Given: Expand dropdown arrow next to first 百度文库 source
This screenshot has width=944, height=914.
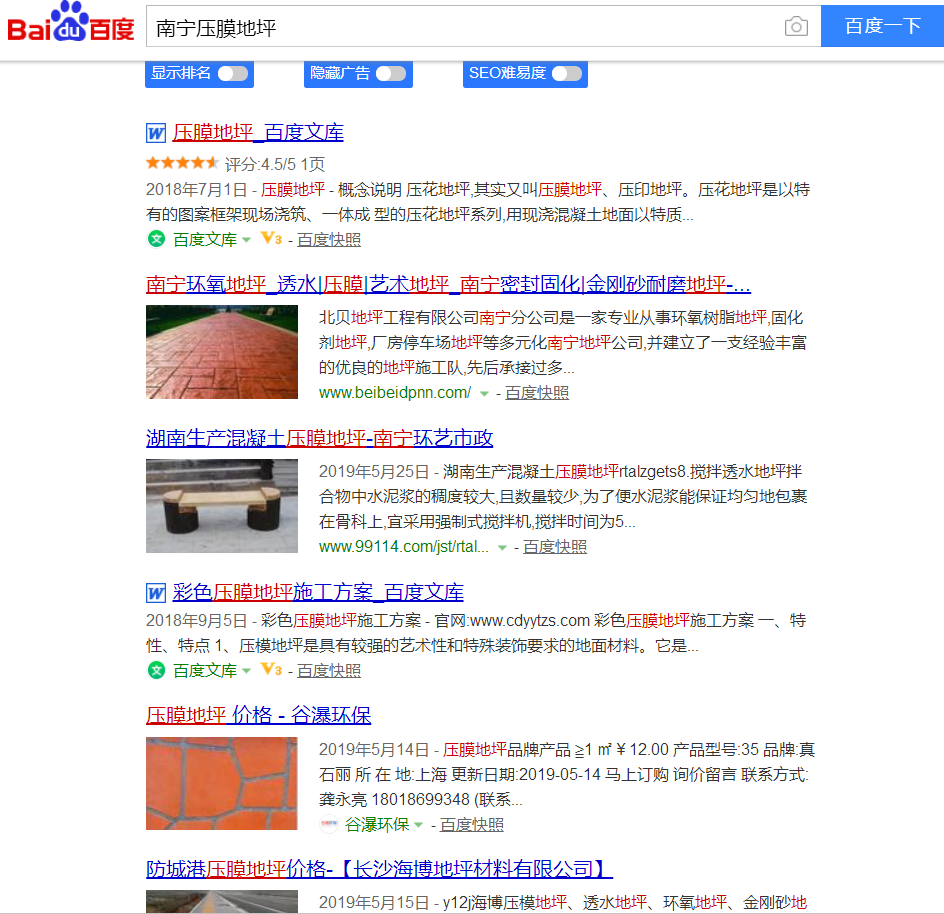Looking at the screenshot, I should click(246, 240).
